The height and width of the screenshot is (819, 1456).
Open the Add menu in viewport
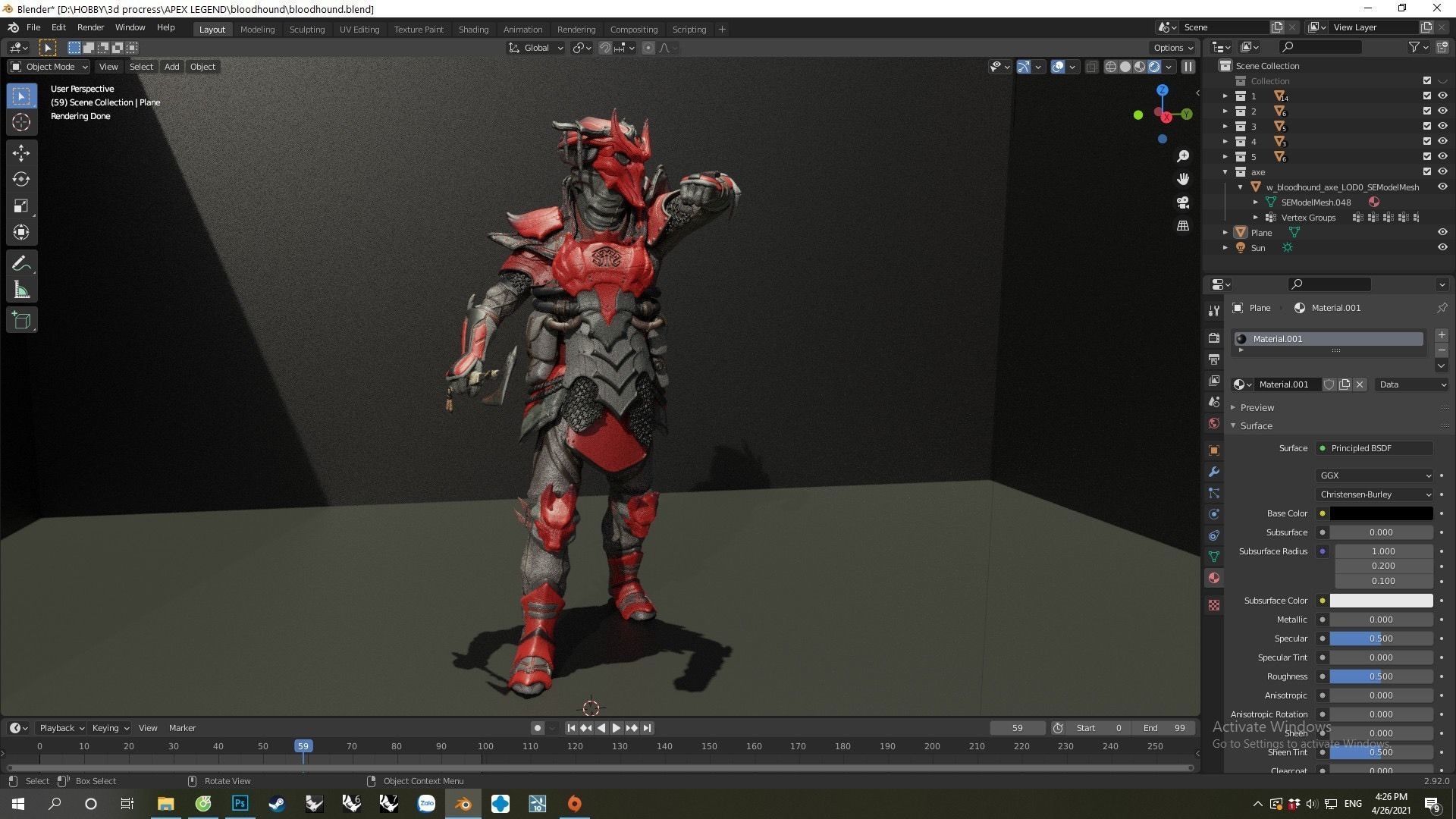(x=172, y=67)
